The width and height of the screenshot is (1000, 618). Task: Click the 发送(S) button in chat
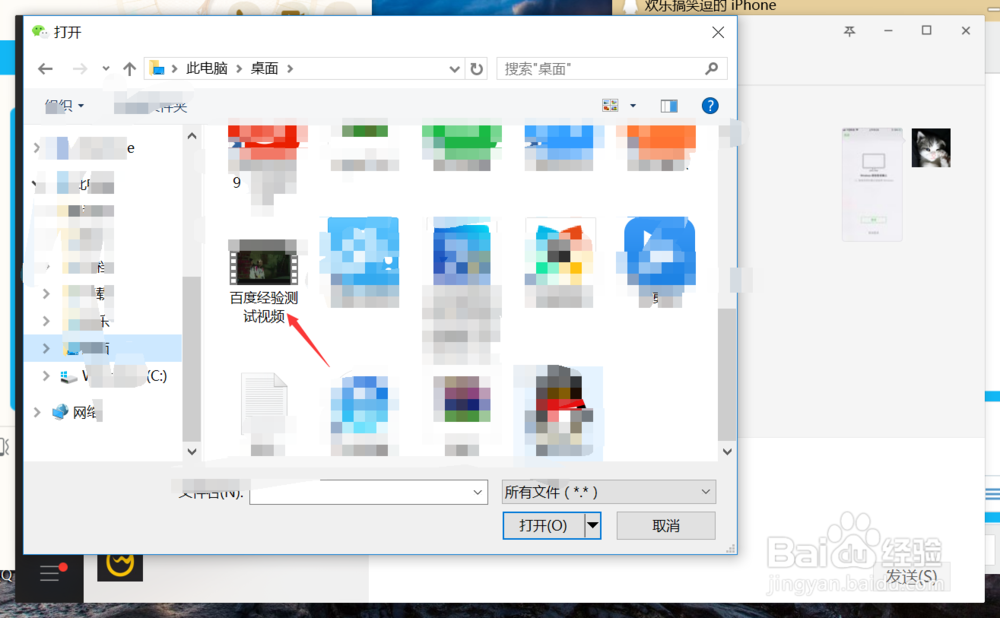coord(911,577)
